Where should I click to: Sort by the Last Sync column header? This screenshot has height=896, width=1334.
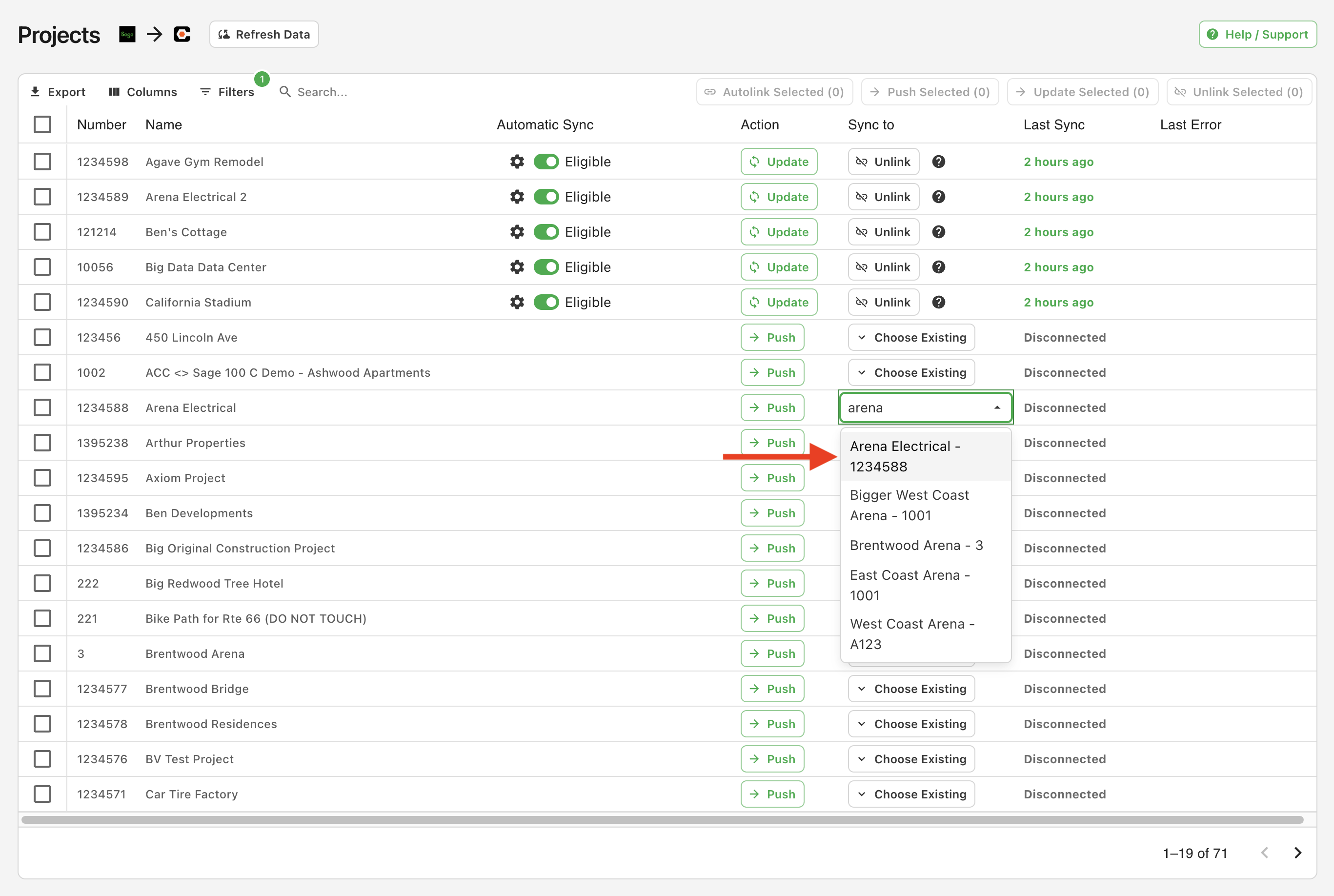(1053, 124)
